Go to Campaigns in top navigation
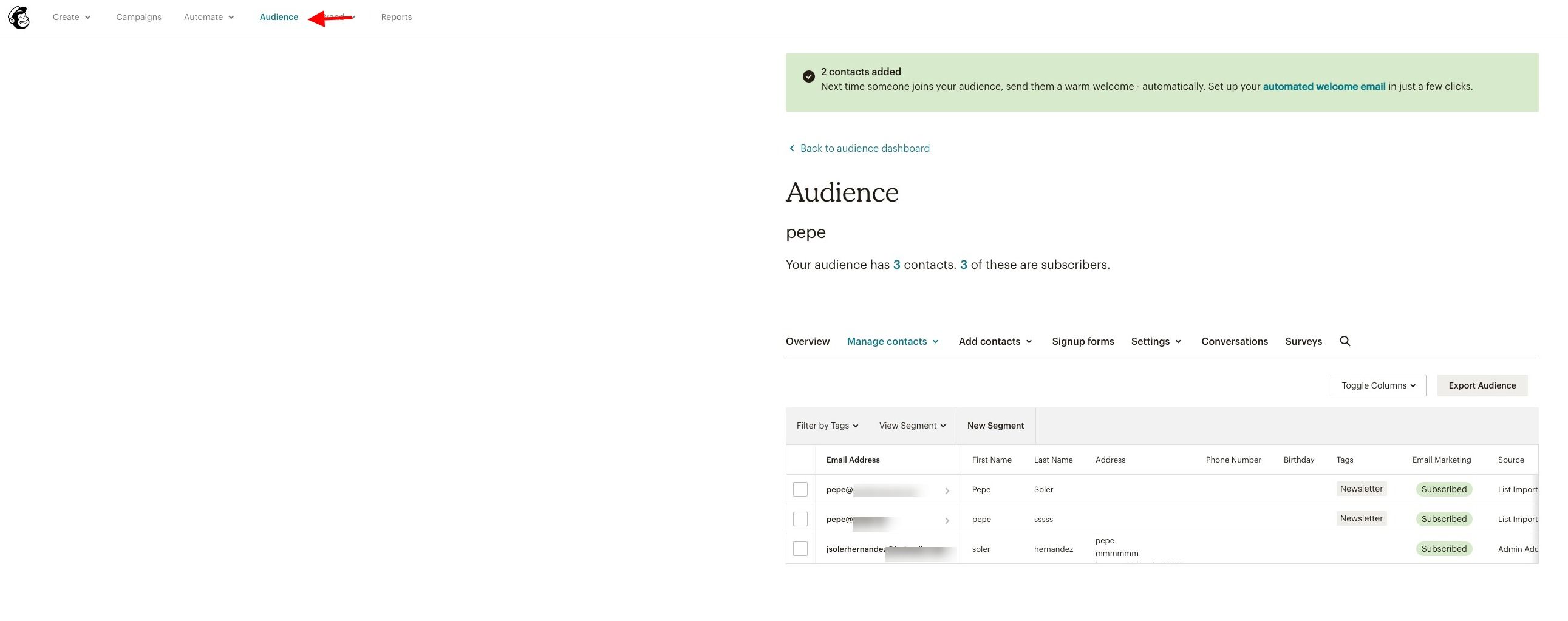1568x621 pixels. (x=139, y=17)
